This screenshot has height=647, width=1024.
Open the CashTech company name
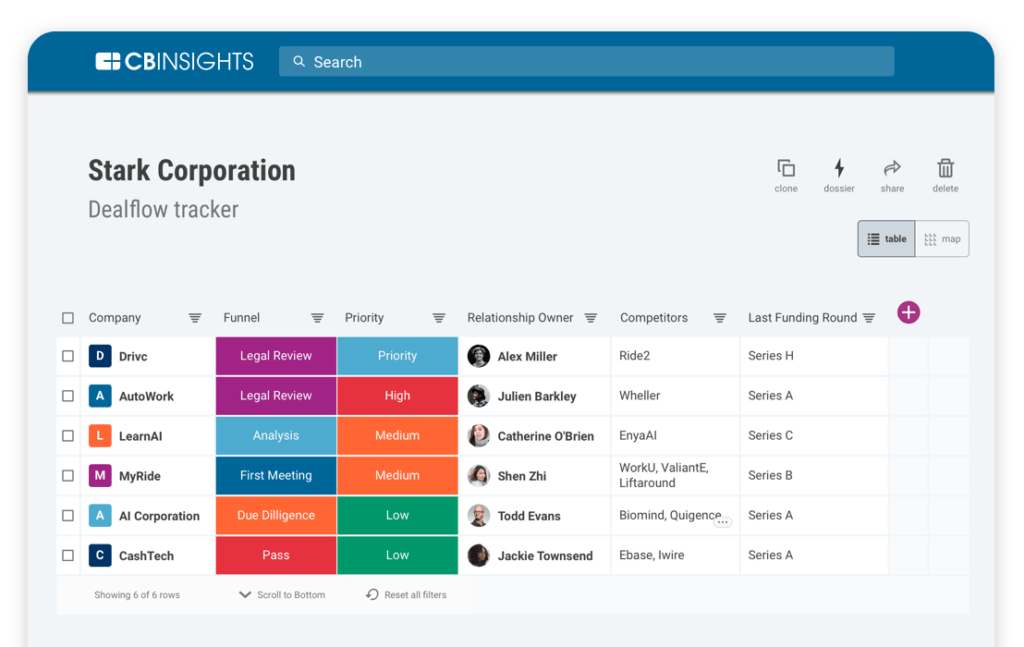click(x=146, y=556)
